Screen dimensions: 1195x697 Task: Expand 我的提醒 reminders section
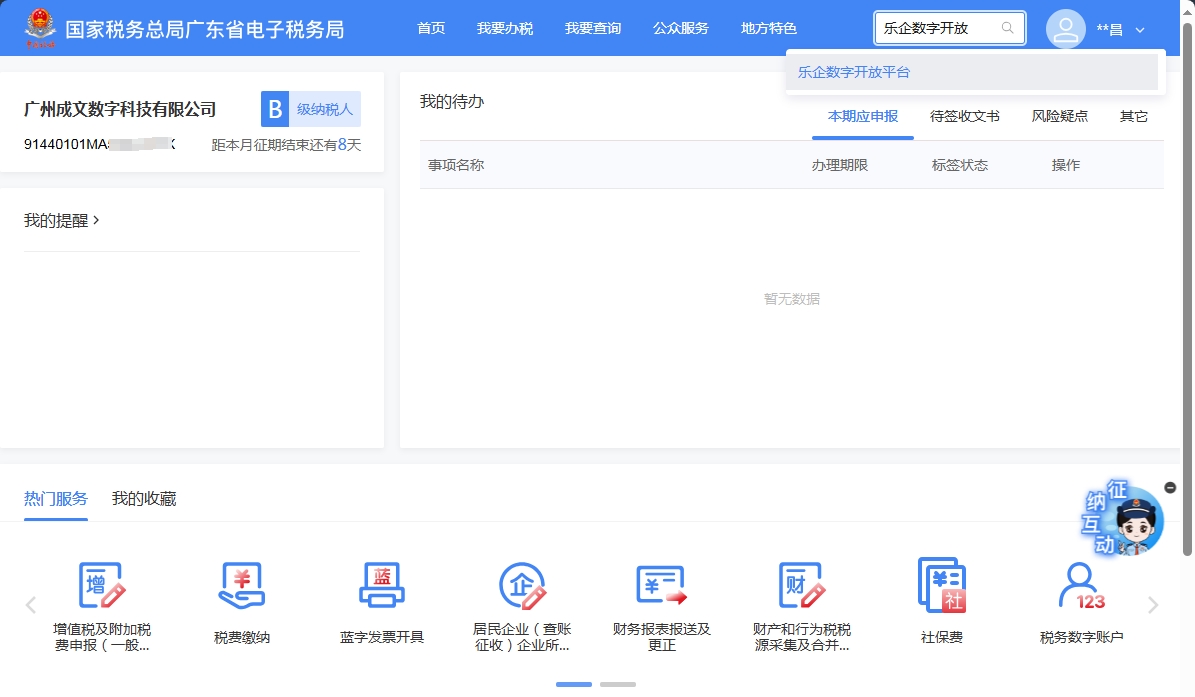tap(62, 220)
